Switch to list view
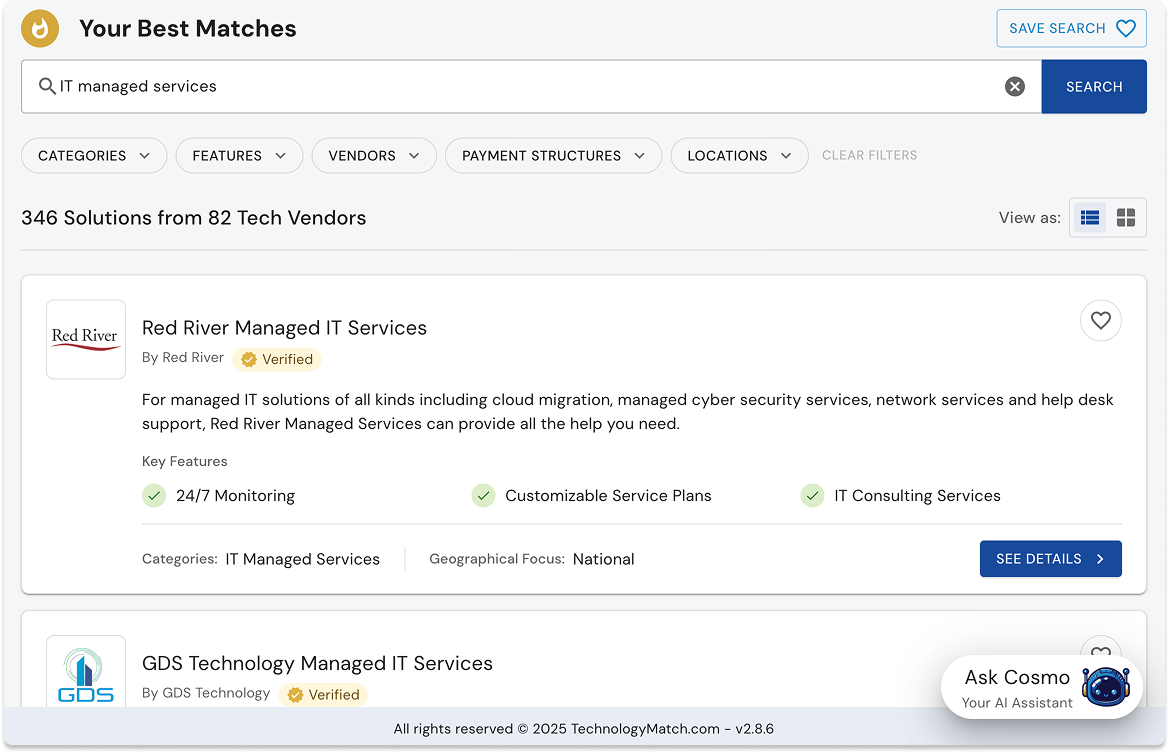Viewport: 1169px width, 753px height. (1089, 218)
